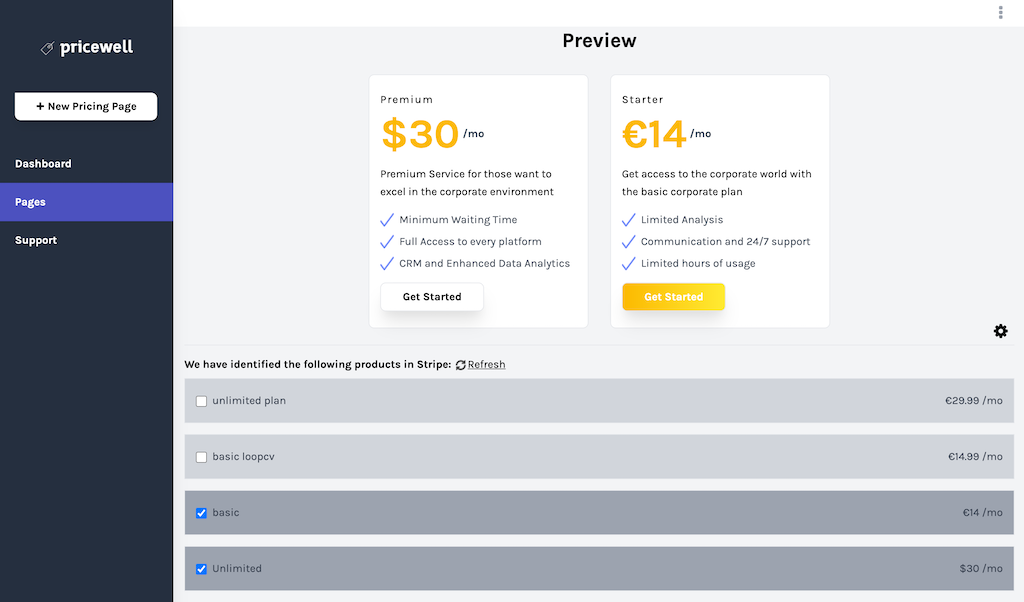Screen dimensions: 1024x602
Task: Click checkmark icon beside Limited Analysis
Action: (x=629, y=220)
